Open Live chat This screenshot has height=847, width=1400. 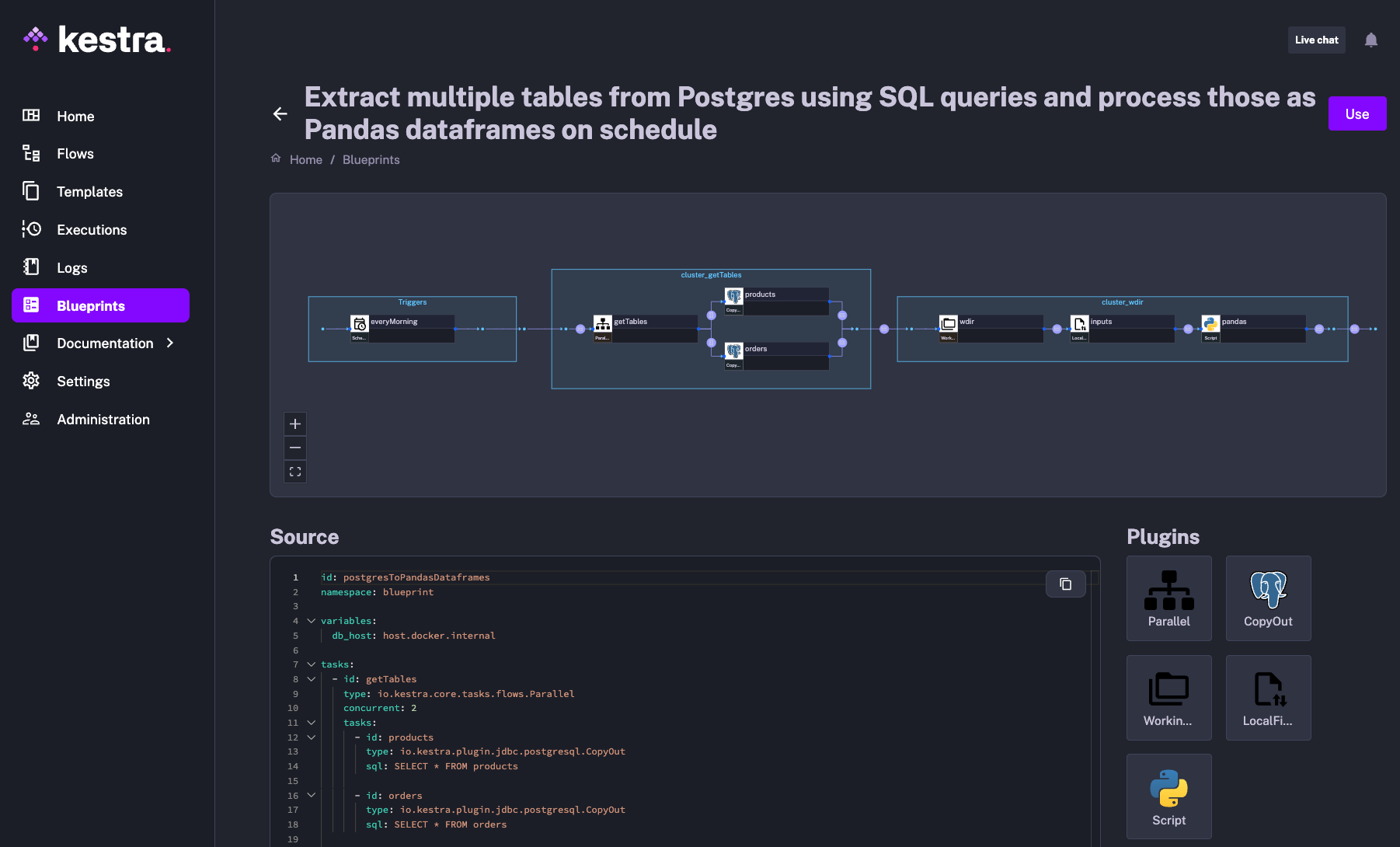pyautogui.click(x=1316, y=40)
